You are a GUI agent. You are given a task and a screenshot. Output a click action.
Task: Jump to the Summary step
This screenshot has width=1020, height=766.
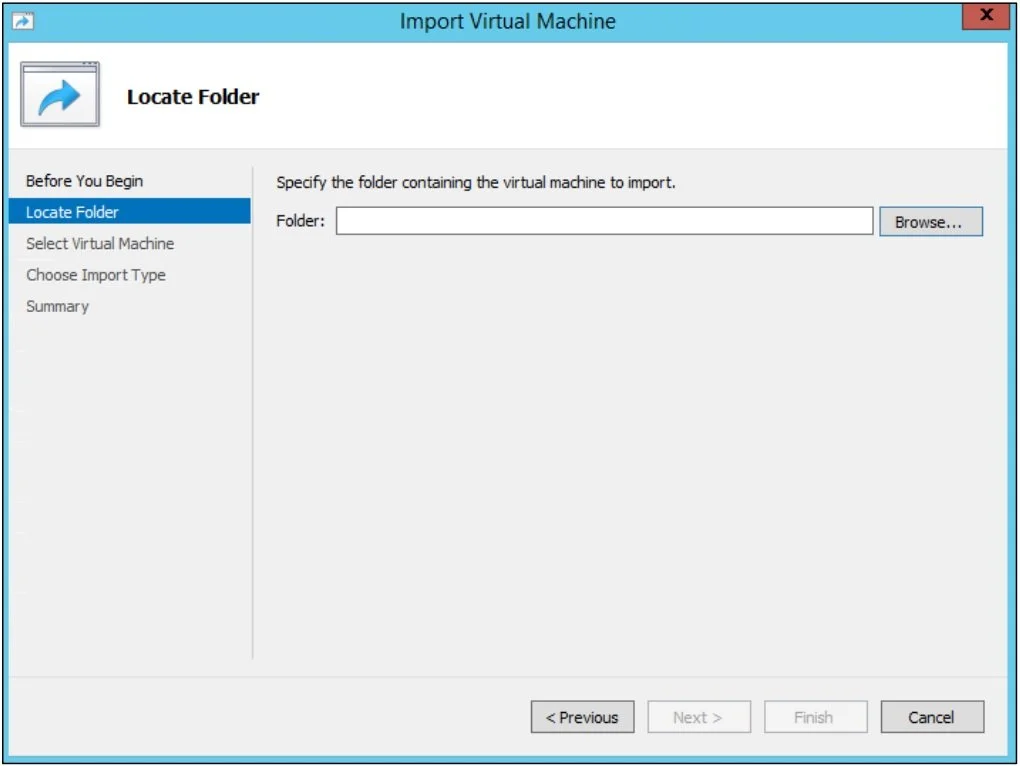click(x=57, y=306)
